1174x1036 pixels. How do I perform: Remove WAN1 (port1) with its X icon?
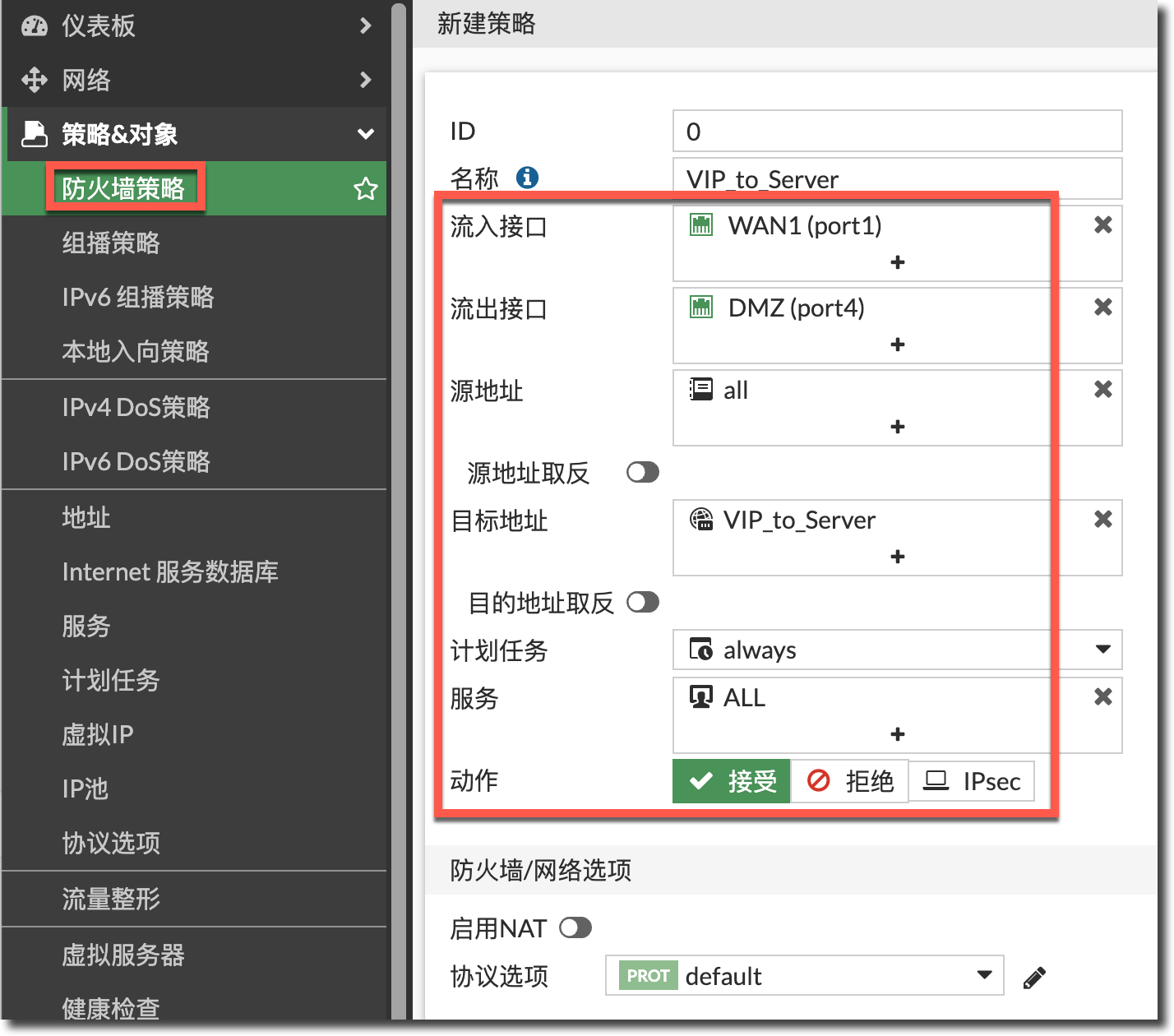tap(1102, 224)
